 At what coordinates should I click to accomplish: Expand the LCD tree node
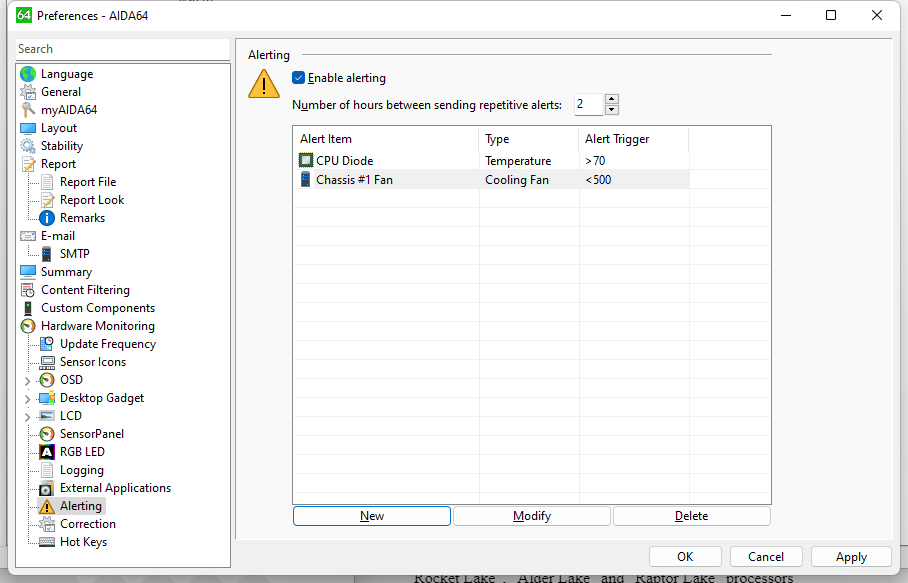[x=27, y=416]
